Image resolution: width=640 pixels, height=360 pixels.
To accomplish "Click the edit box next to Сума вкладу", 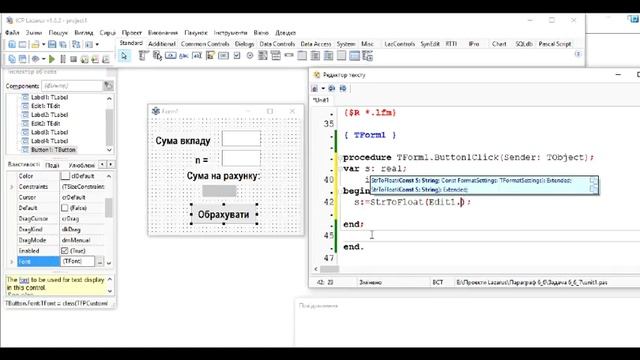I will tap(241, 138).
